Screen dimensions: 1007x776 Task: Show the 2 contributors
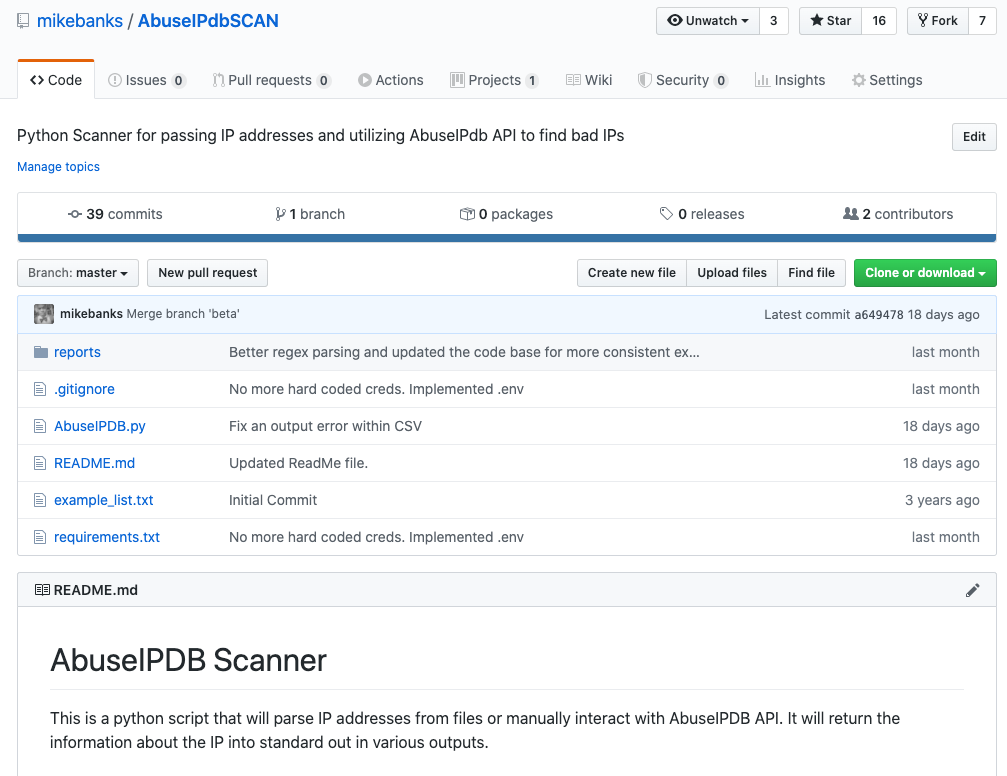[899, 213]
